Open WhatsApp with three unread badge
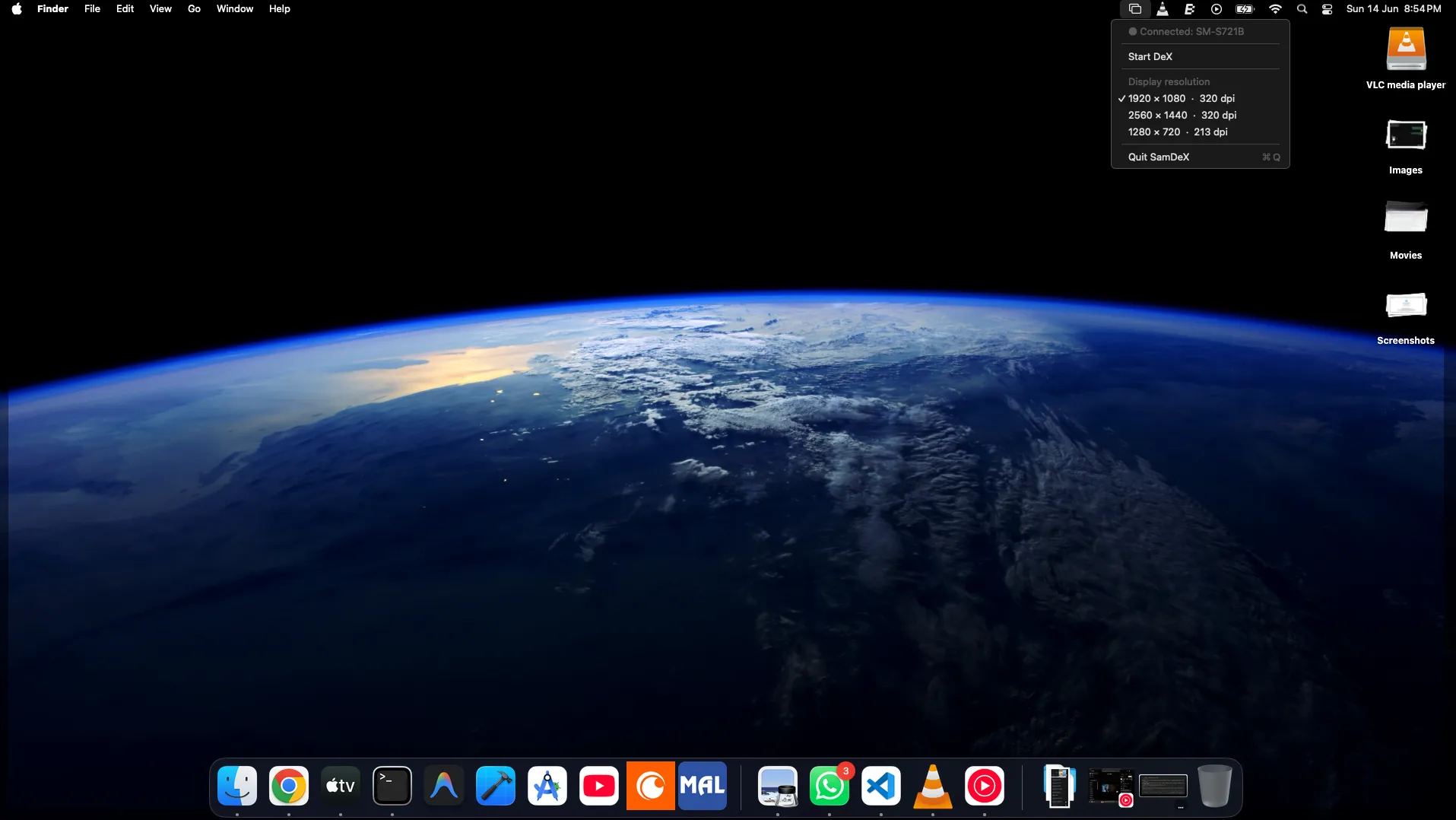Image resolution: width=1456 pixels, height=820 pixels. click(830, 786)
